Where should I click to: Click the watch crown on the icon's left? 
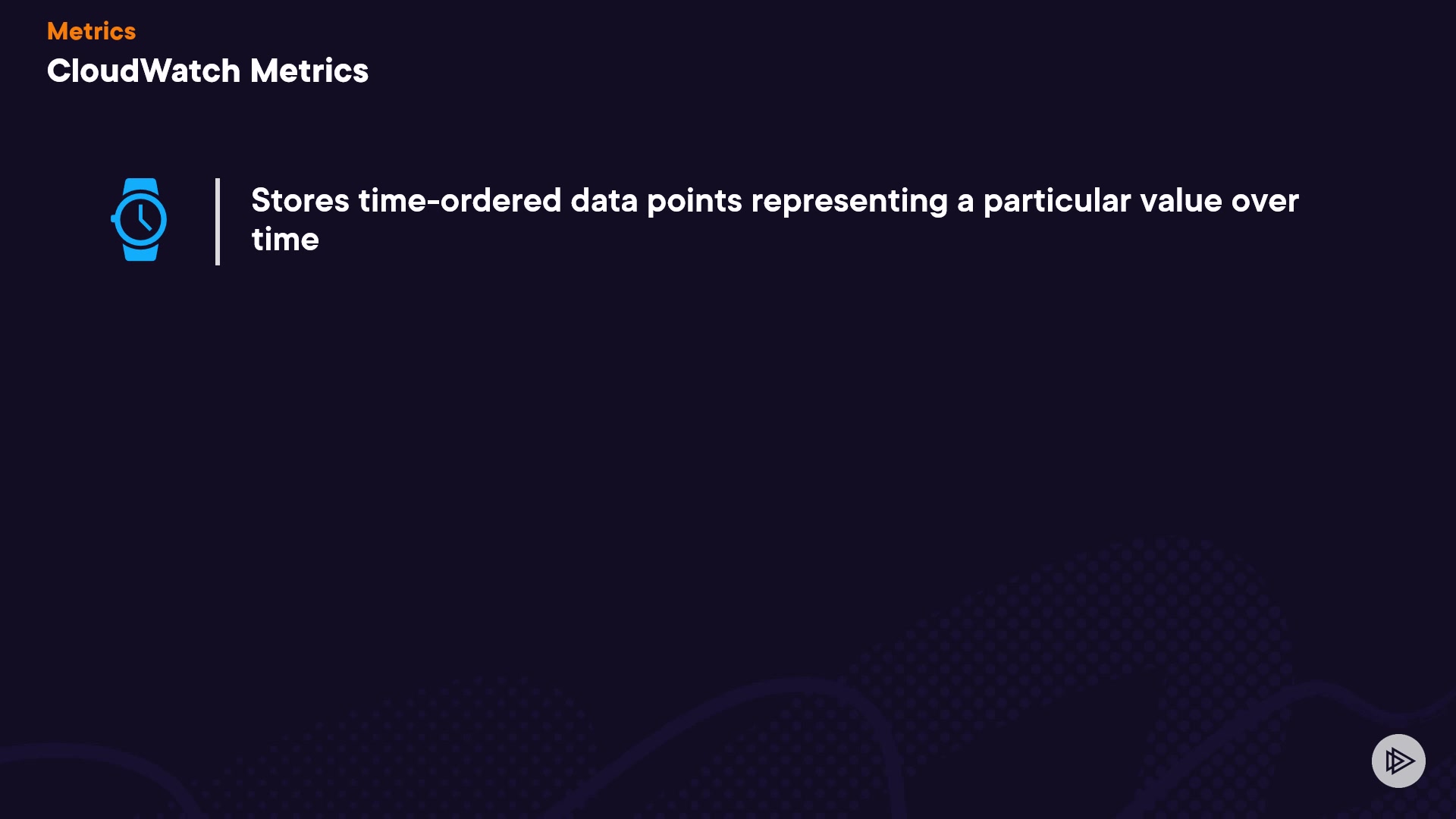point(114,219)
